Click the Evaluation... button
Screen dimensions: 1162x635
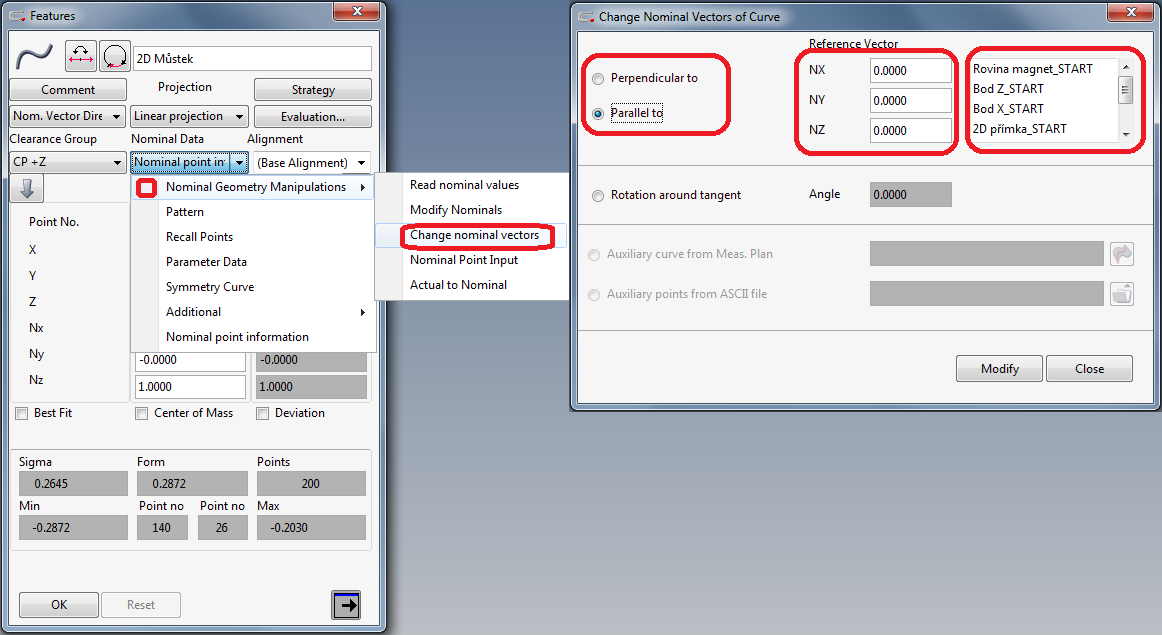click(x=313, y=116)
